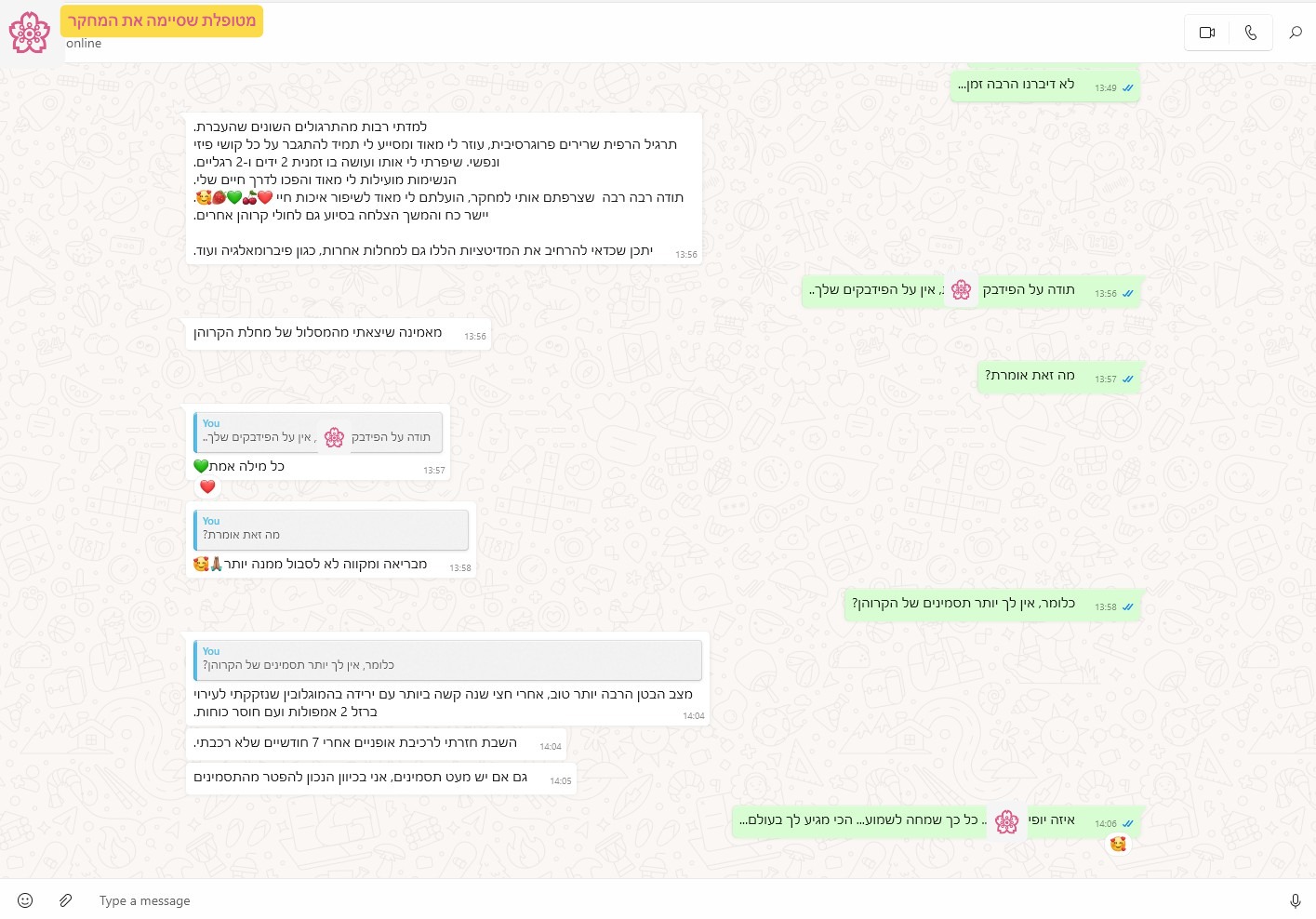Click the attach file paperclip
This screenshot has width=1316, height=919.
click(x=66, y=900)
